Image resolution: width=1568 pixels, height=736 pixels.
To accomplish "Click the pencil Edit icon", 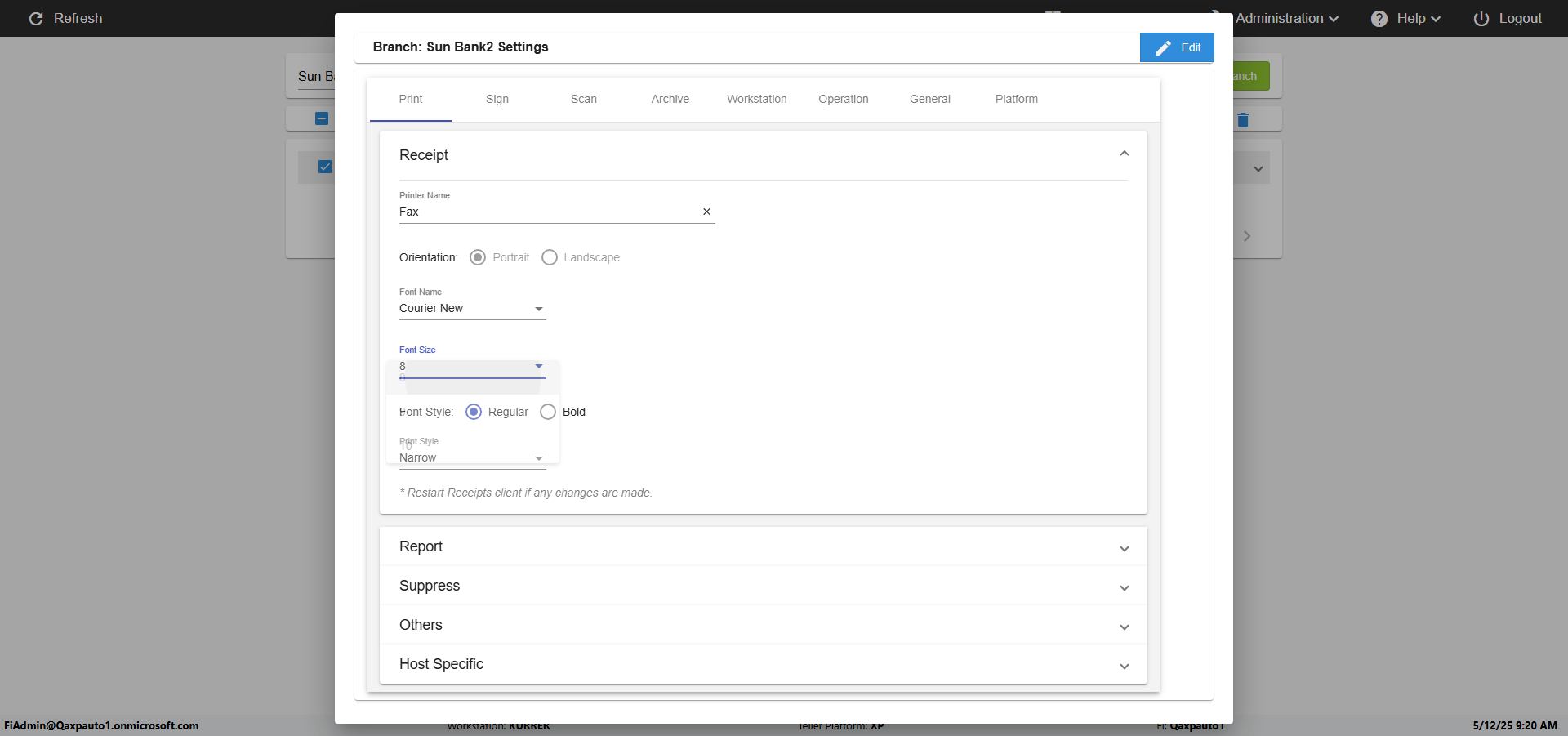I will pyautogui.click(x=1163, y=48).
